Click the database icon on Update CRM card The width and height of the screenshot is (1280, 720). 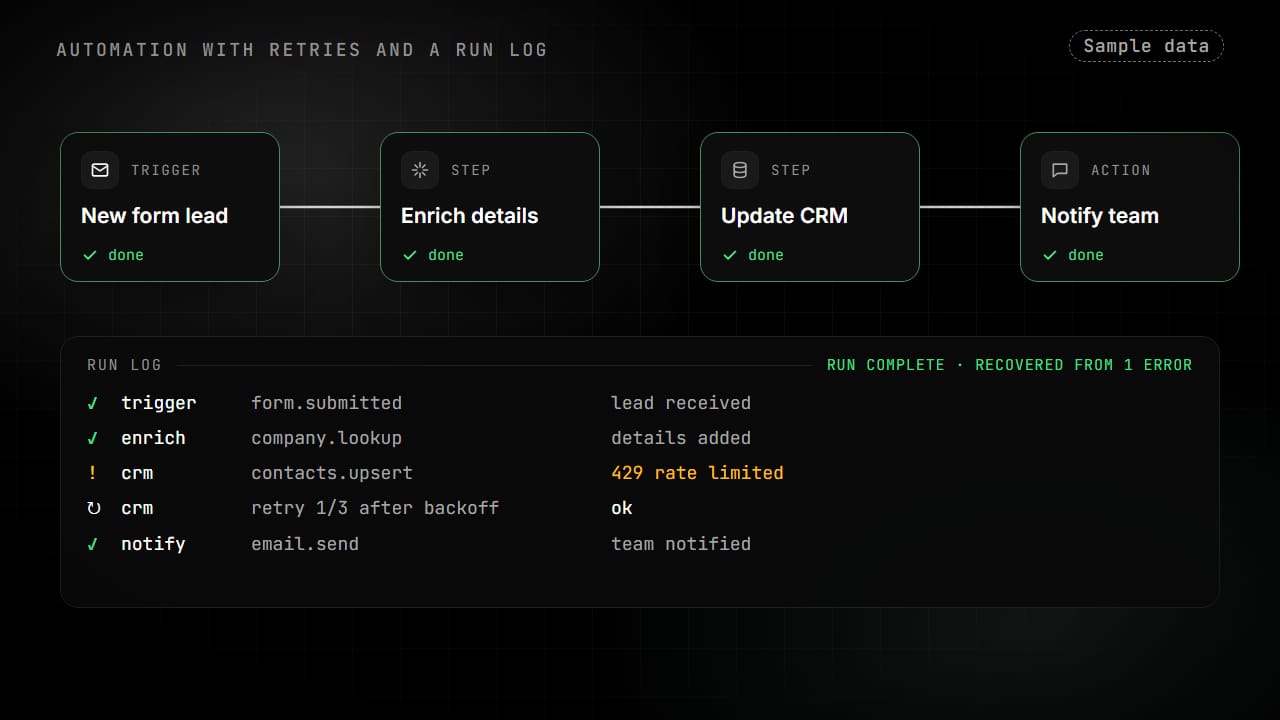[x=740, y=170]
